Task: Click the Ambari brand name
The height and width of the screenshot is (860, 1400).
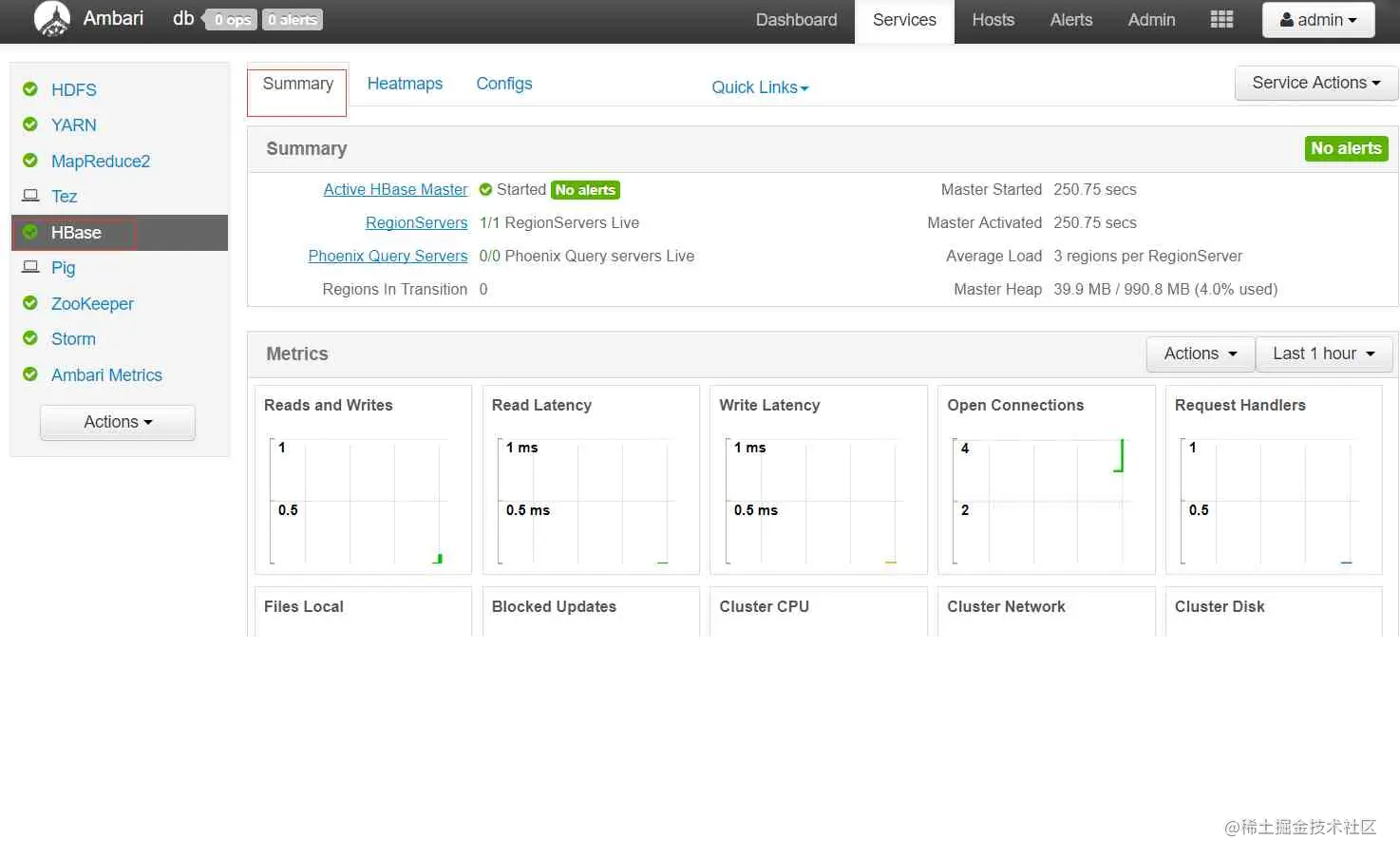Action: [113, 18]
